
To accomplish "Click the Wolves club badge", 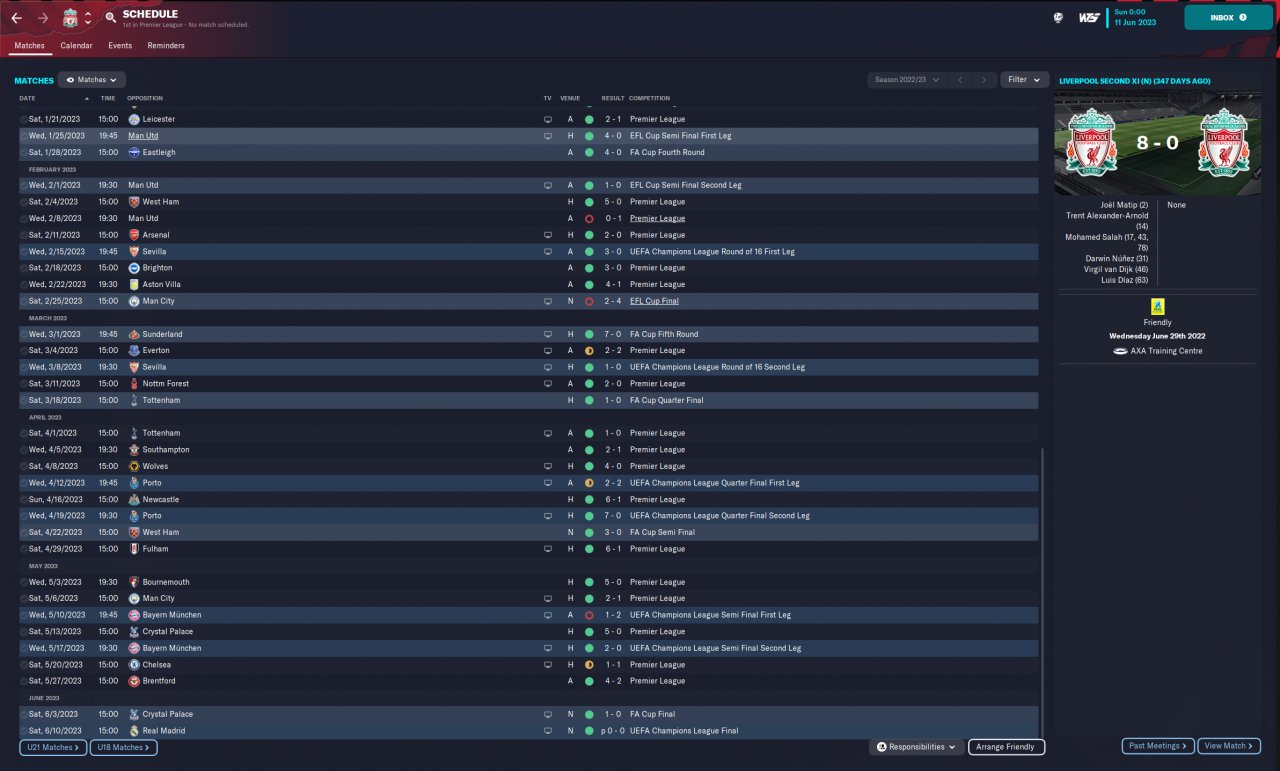I will (x=134, y=466).
